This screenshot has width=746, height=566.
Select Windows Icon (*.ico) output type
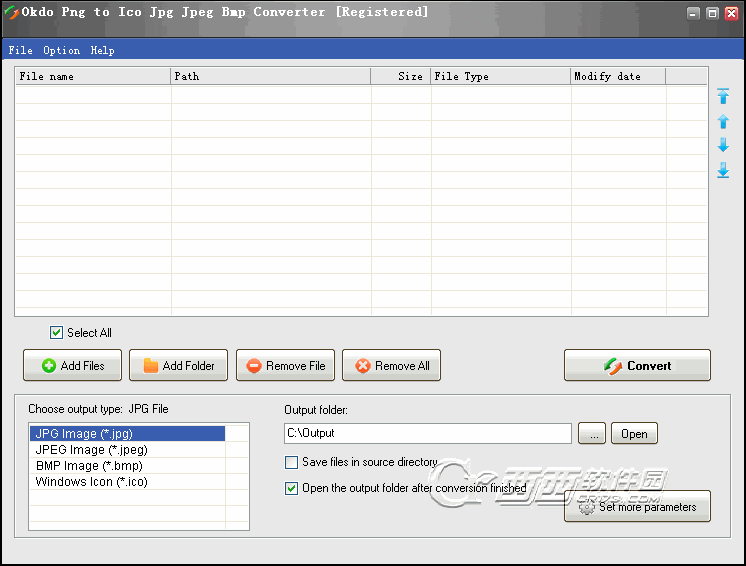[128, 482]
